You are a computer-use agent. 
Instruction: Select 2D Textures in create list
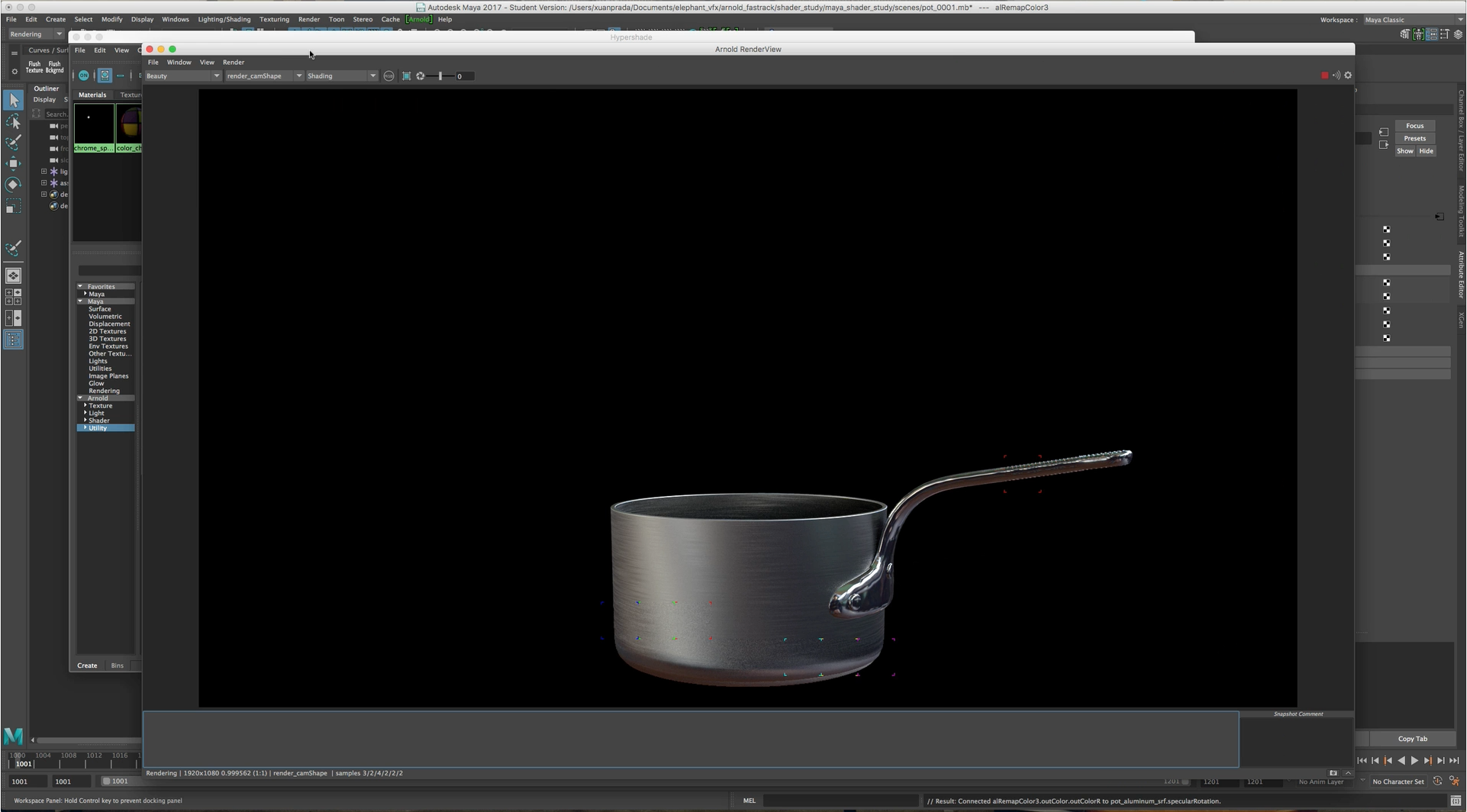(x=107, y=331)
